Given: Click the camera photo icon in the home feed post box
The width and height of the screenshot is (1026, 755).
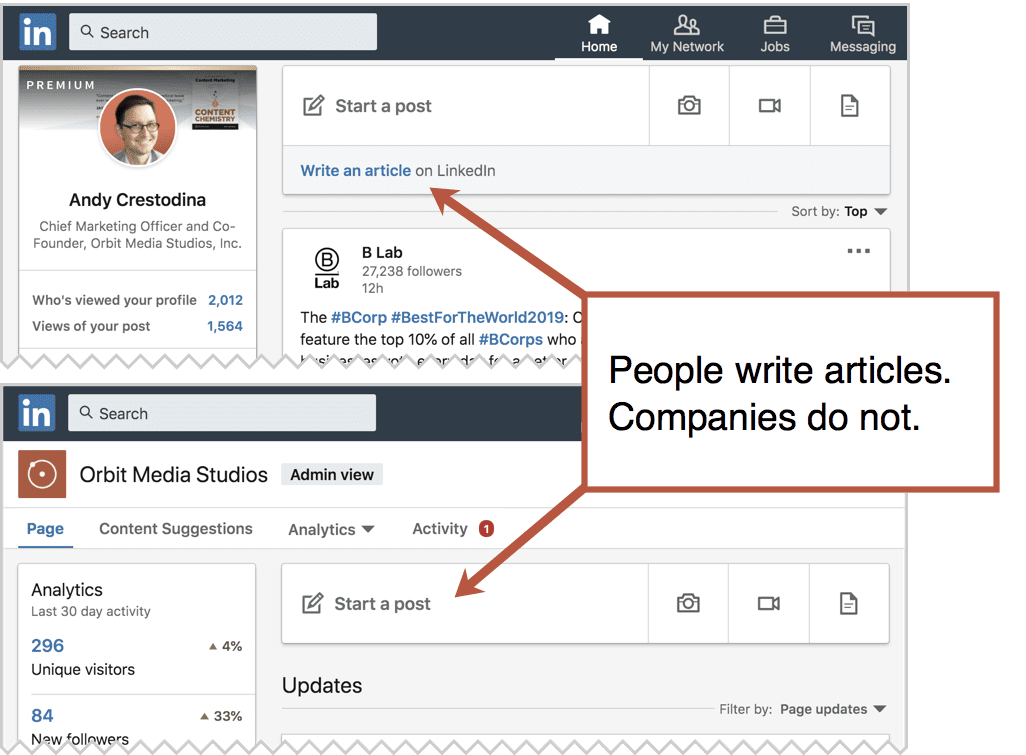Looking at the screenshot, I should tap(689, 105).
